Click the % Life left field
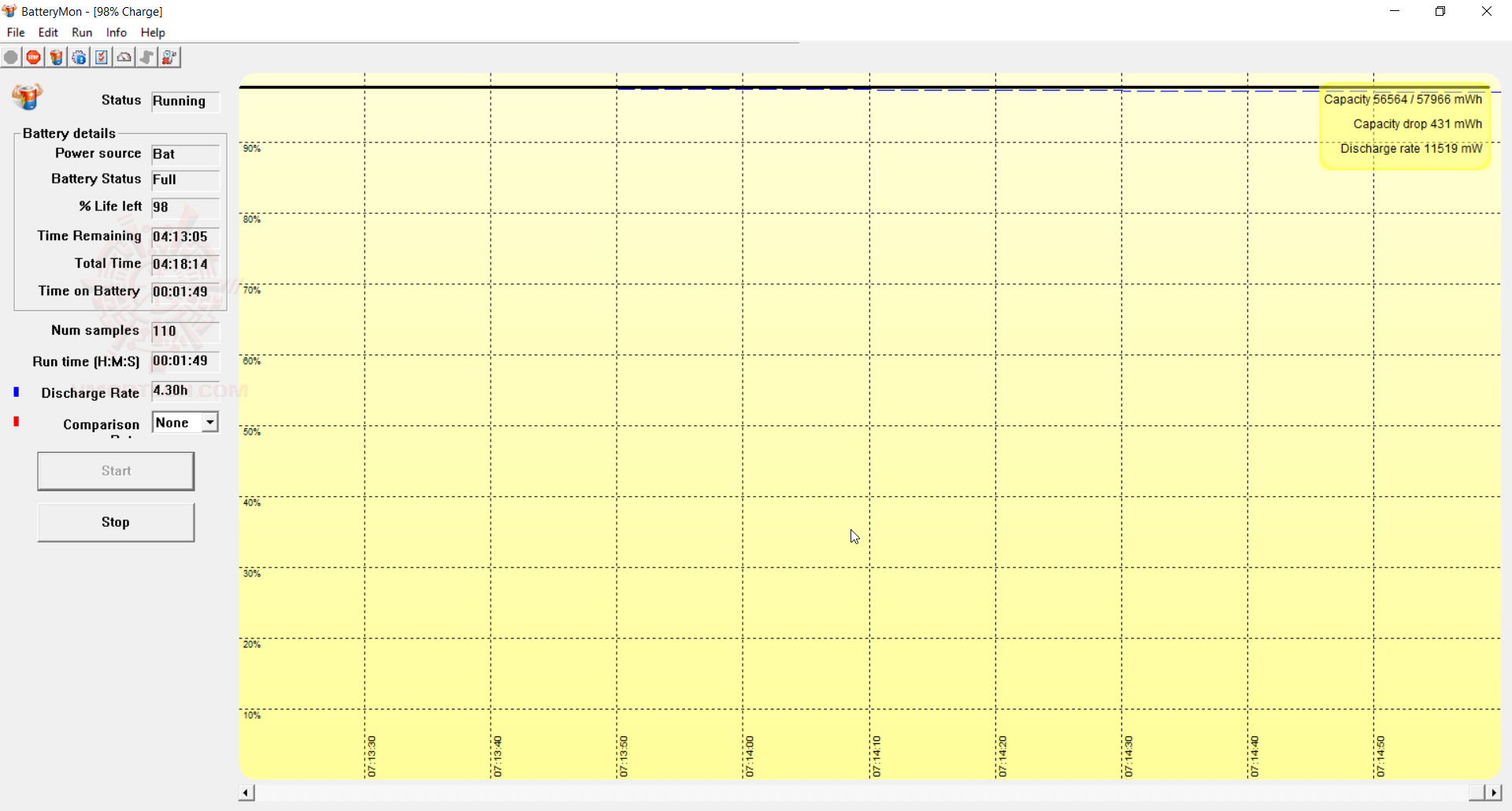This screenshot has height=811, width=1512. point(185,208)
